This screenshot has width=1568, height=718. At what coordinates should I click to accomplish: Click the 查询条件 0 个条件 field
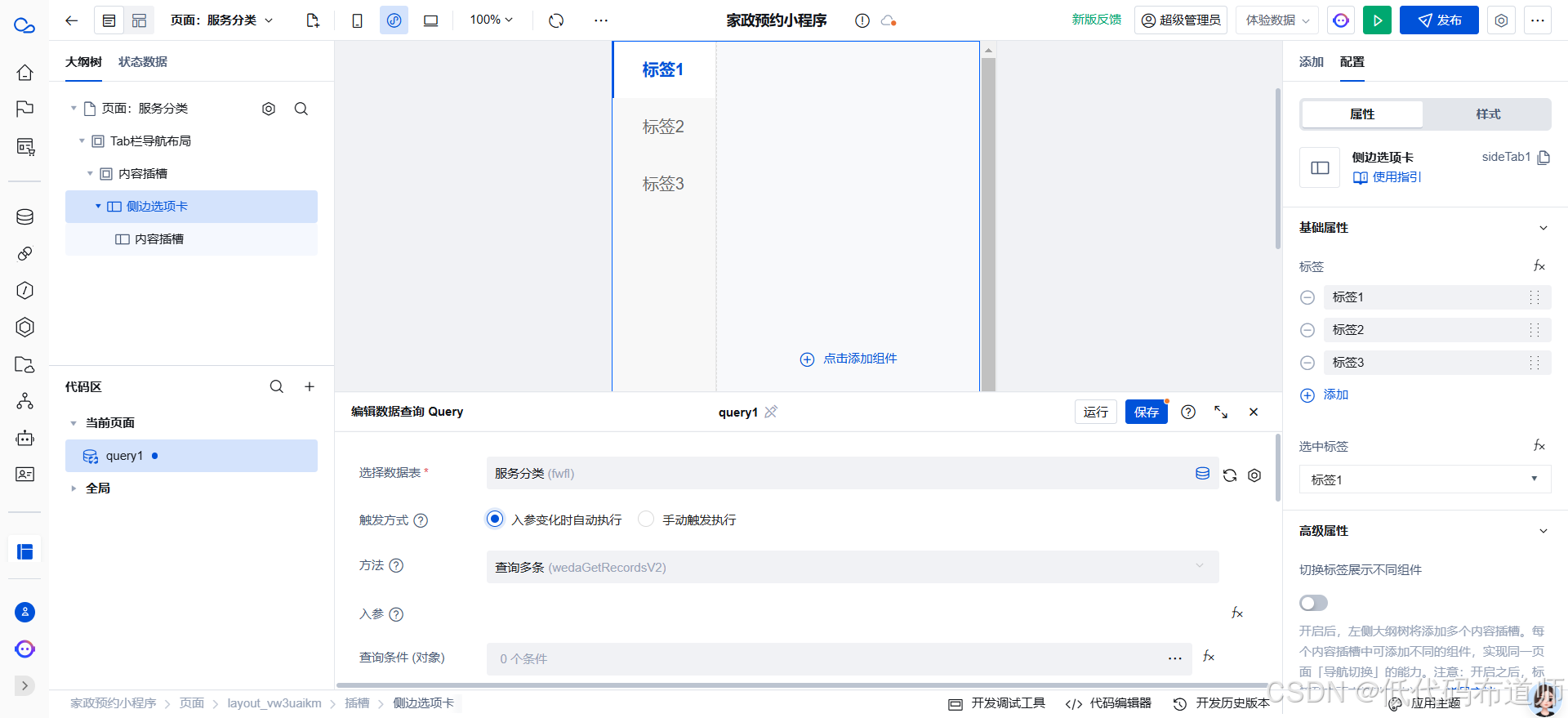pyautogui.click(x=840, y=658)
